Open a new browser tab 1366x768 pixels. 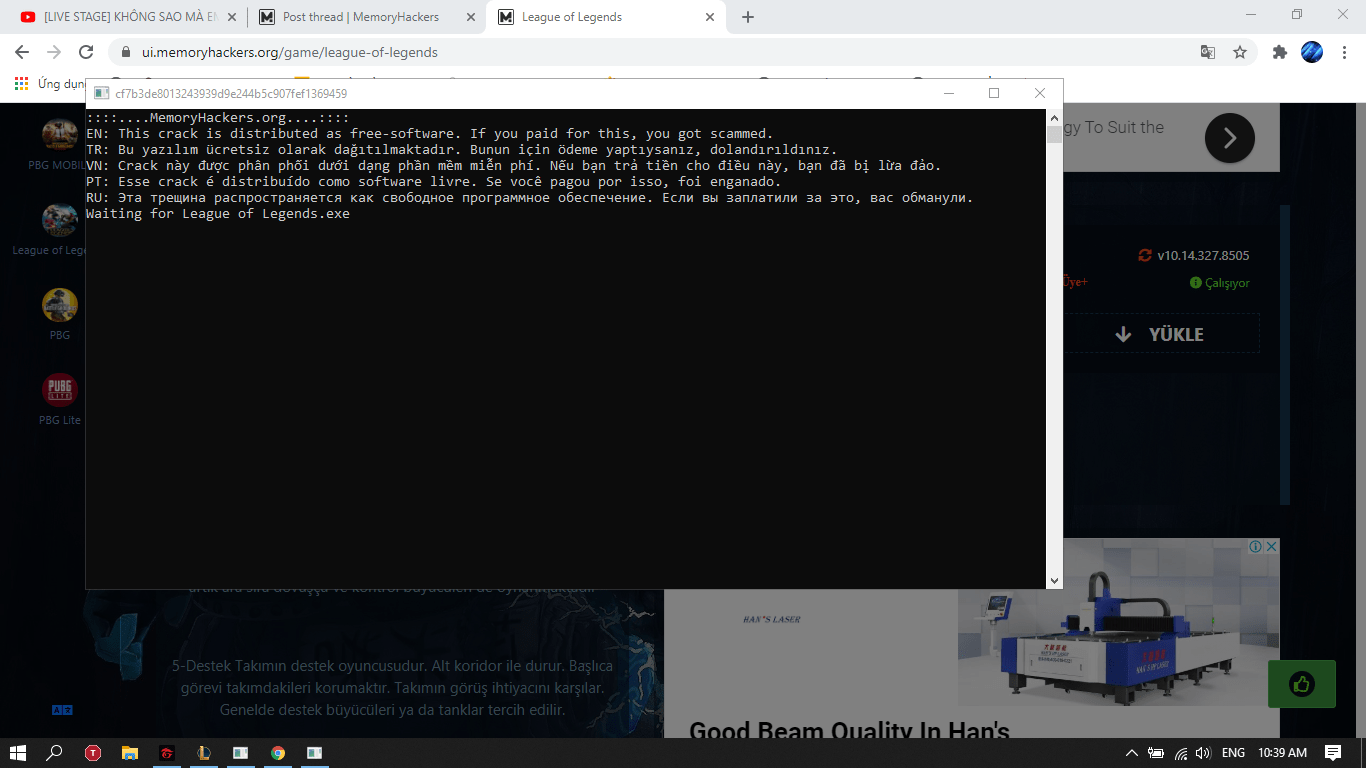748,17
